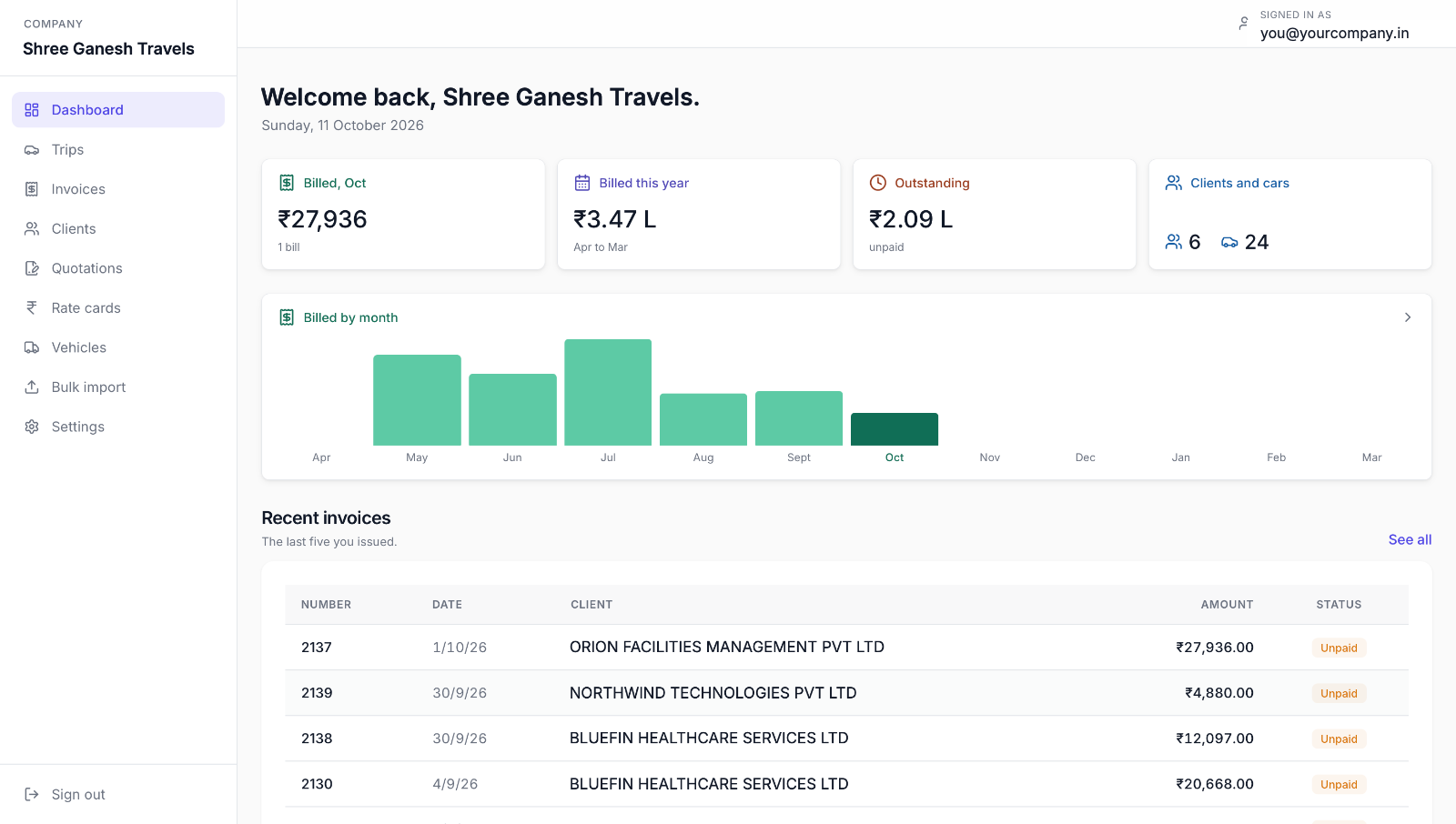1456x824 pixels.
Task: Open the Billed this year ₹3.47 L card
Action: [699, 215]
